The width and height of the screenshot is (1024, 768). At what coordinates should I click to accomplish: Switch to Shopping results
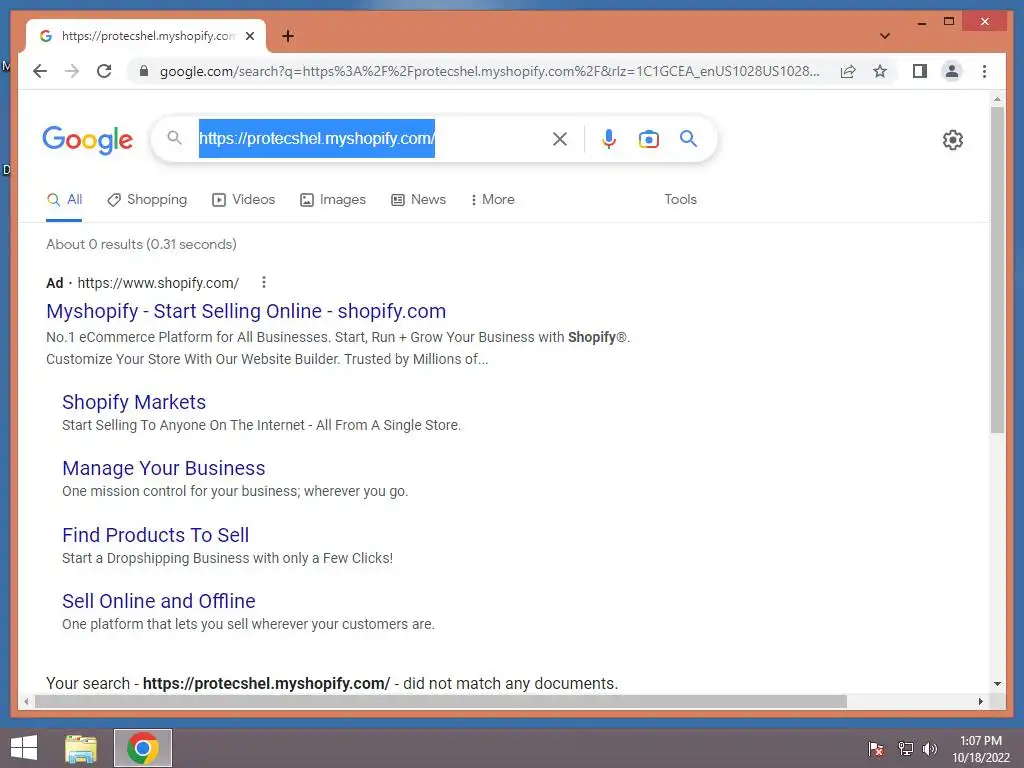[147, 199]
